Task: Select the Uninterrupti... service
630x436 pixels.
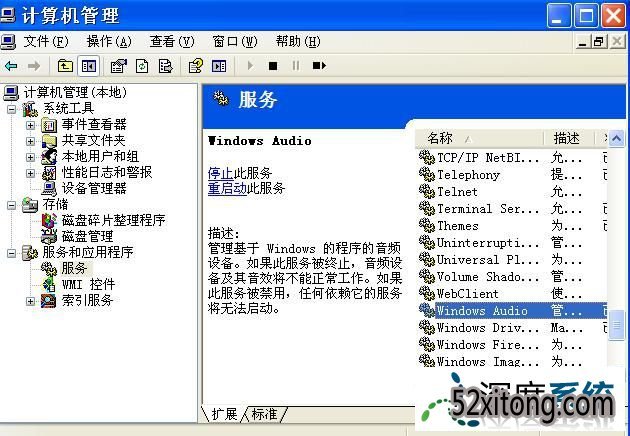Action: 512,243
